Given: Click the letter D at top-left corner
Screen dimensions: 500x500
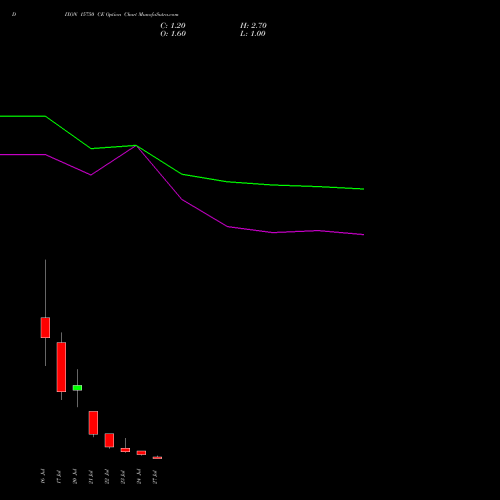Looking at the screenshot, I should pos(14,14).
